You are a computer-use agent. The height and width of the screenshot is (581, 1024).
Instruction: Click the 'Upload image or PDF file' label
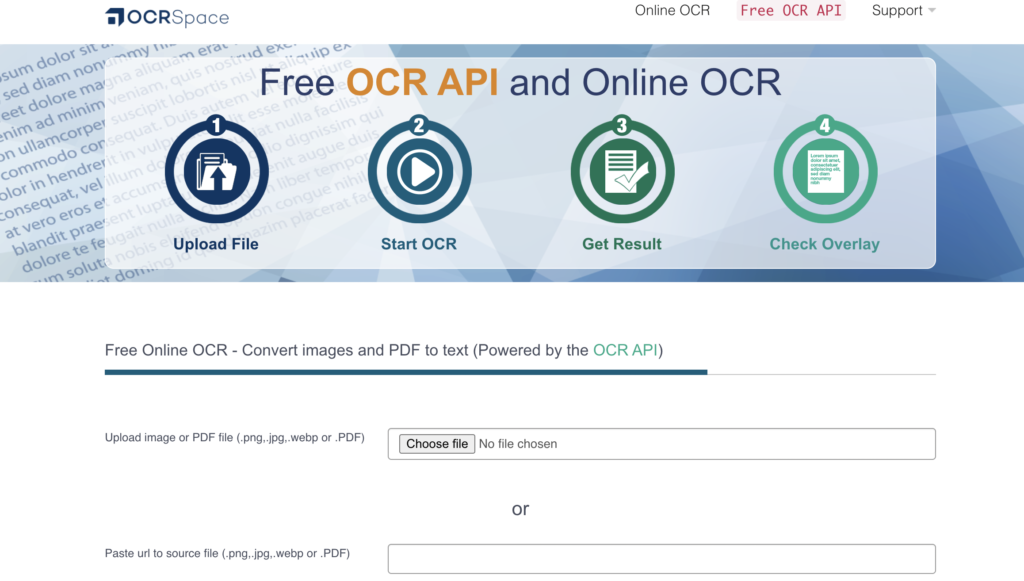(x=234, y=437)
